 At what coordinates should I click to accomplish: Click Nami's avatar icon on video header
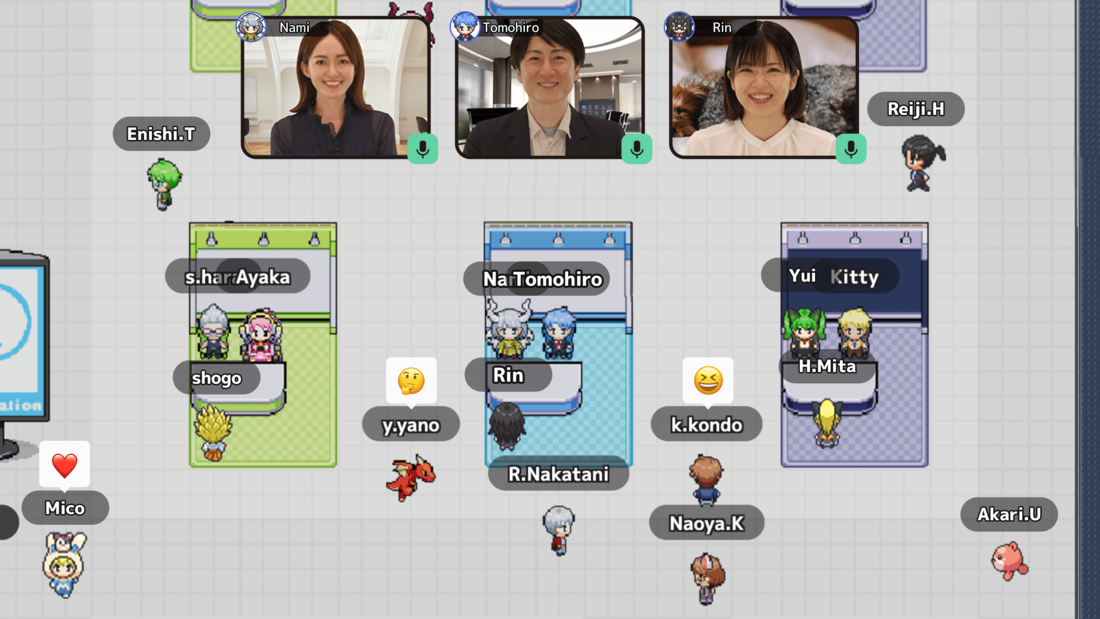[250, 27]
